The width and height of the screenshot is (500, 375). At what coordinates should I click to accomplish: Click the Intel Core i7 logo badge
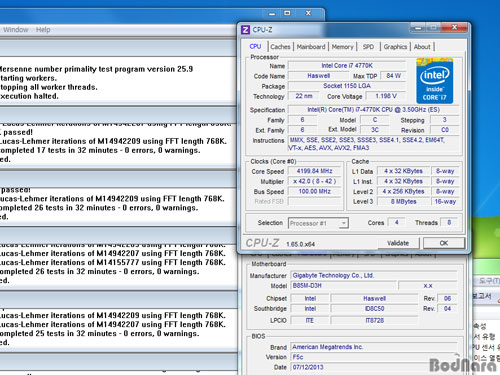pyautogui.click(x=435, y=81)
